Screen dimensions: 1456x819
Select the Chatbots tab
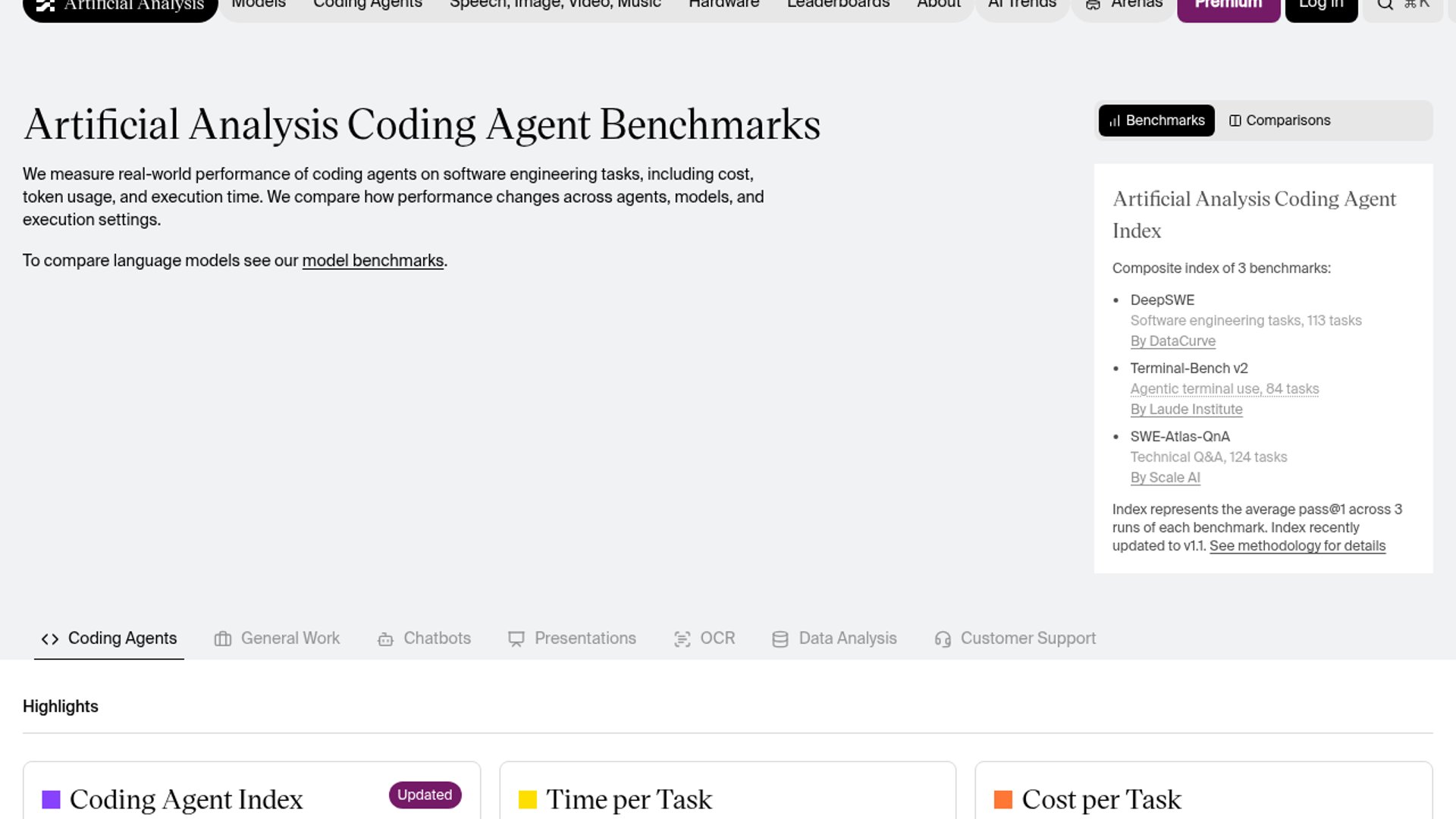coord(424,639)
